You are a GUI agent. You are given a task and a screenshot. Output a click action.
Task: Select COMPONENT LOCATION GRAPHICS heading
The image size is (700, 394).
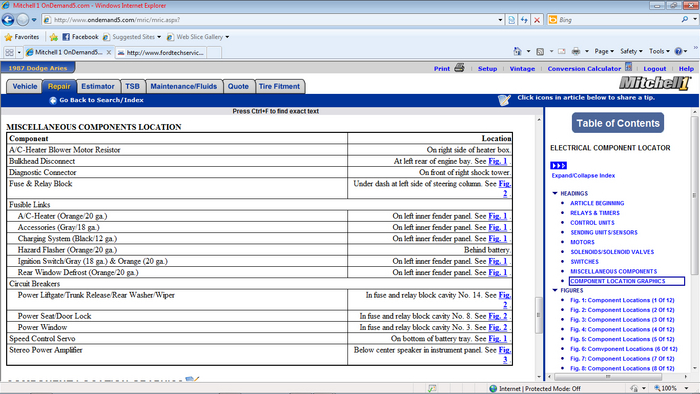[x=627, y=281]
